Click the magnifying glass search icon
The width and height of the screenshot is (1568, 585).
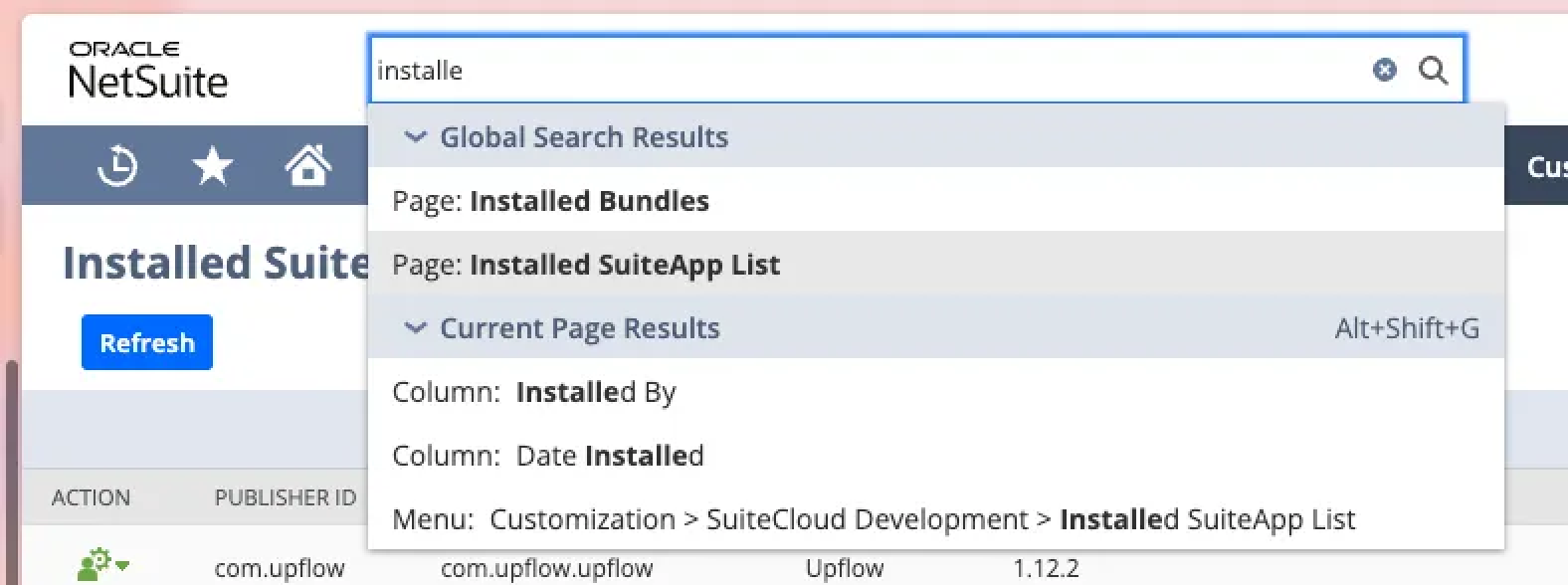(1433, 70)
